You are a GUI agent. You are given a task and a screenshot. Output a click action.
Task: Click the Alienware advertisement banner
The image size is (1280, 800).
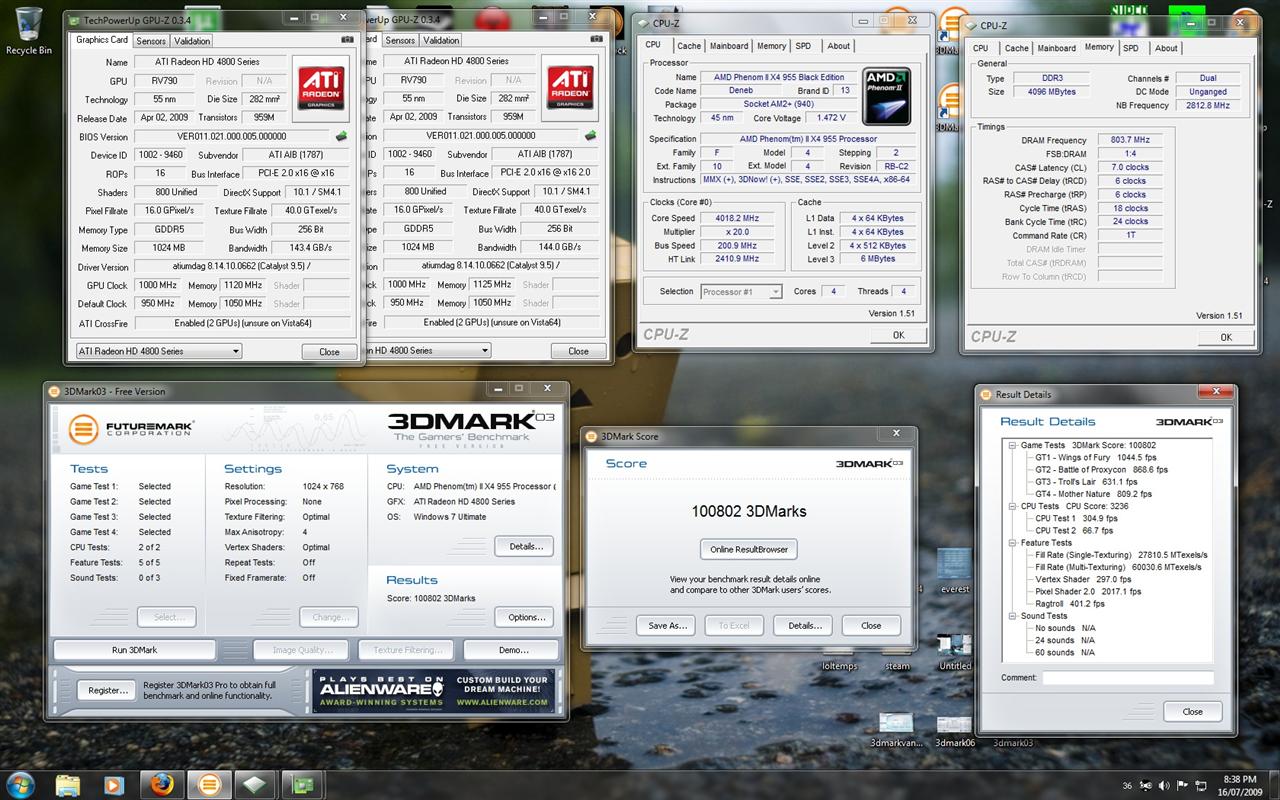433,691
